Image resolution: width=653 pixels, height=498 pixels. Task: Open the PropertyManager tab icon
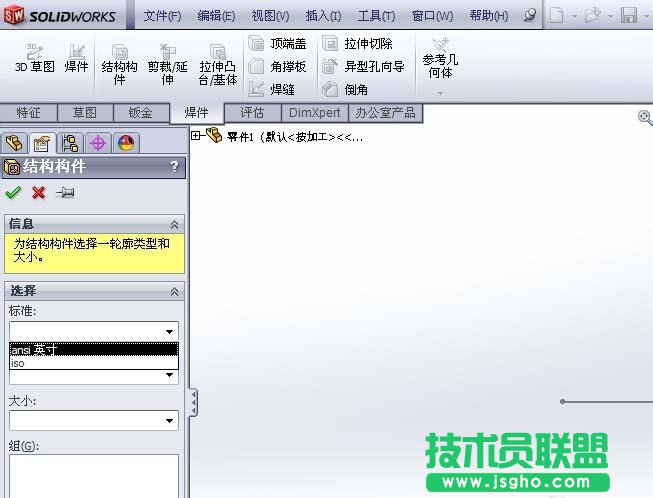tap(42, 143)
